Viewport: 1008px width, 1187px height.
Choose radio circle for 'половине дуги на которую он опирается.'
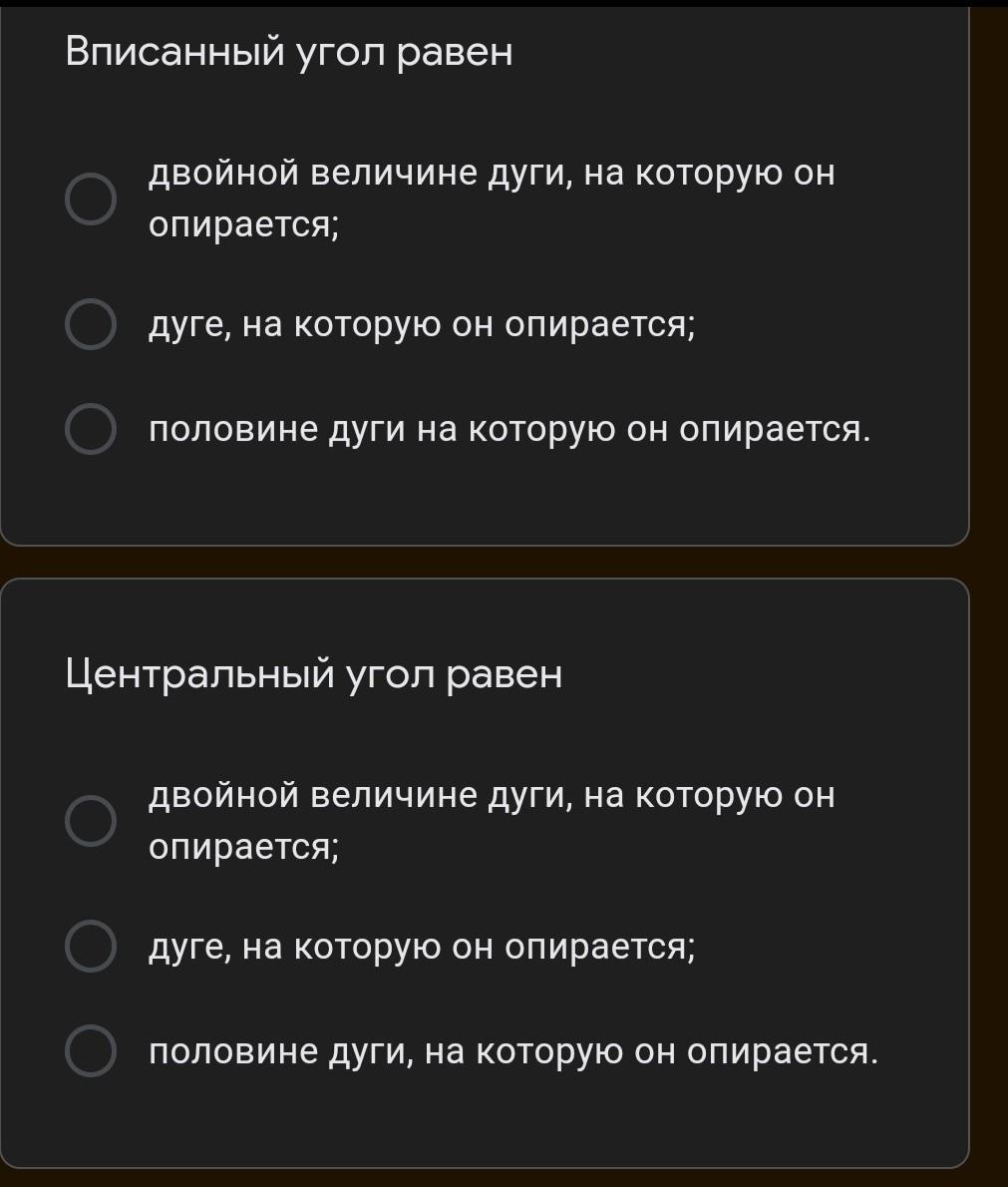[91, 429]
